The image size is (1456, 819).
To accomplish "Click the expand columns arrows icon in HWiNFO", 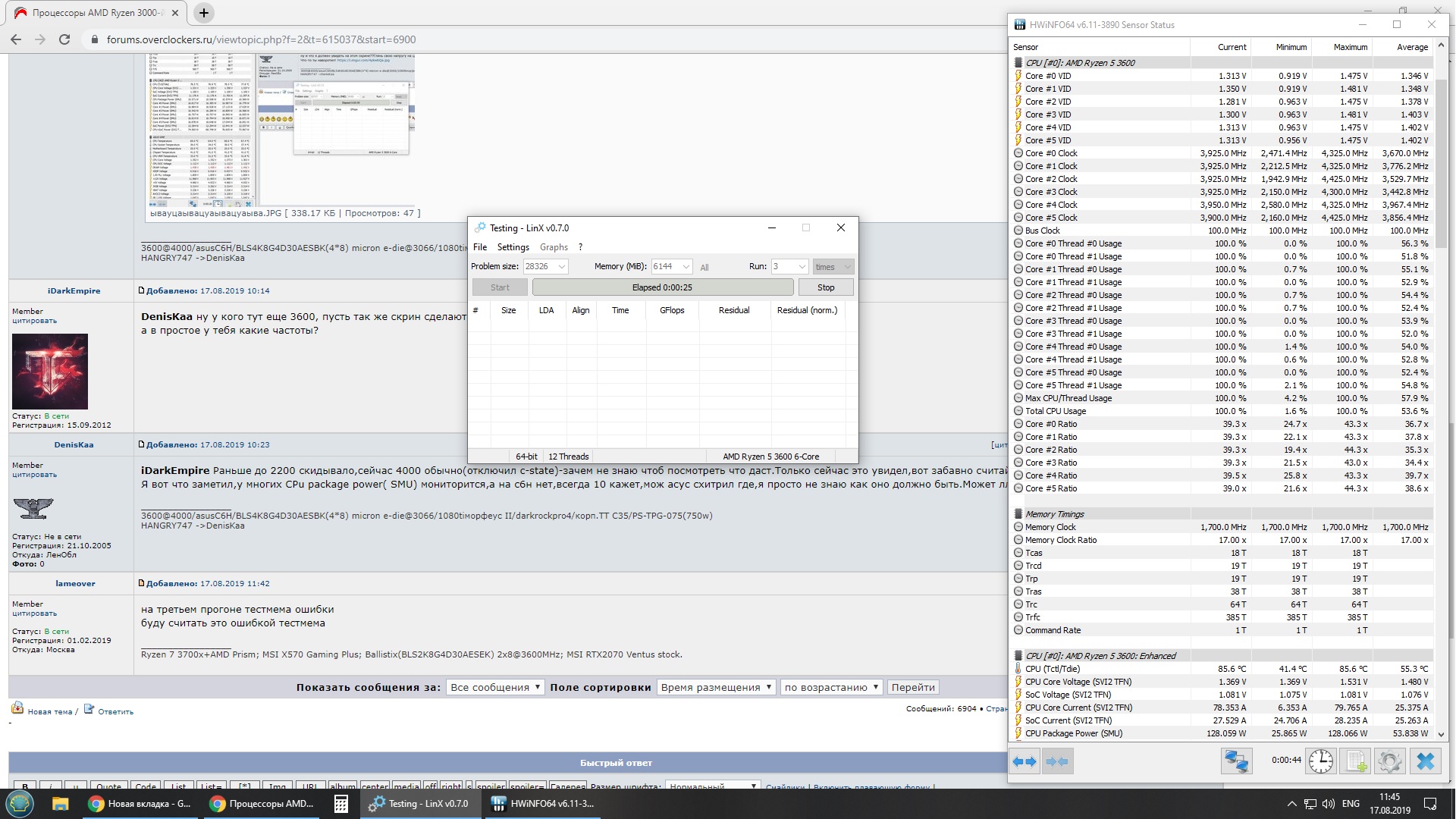I will tap(1025, 761).
